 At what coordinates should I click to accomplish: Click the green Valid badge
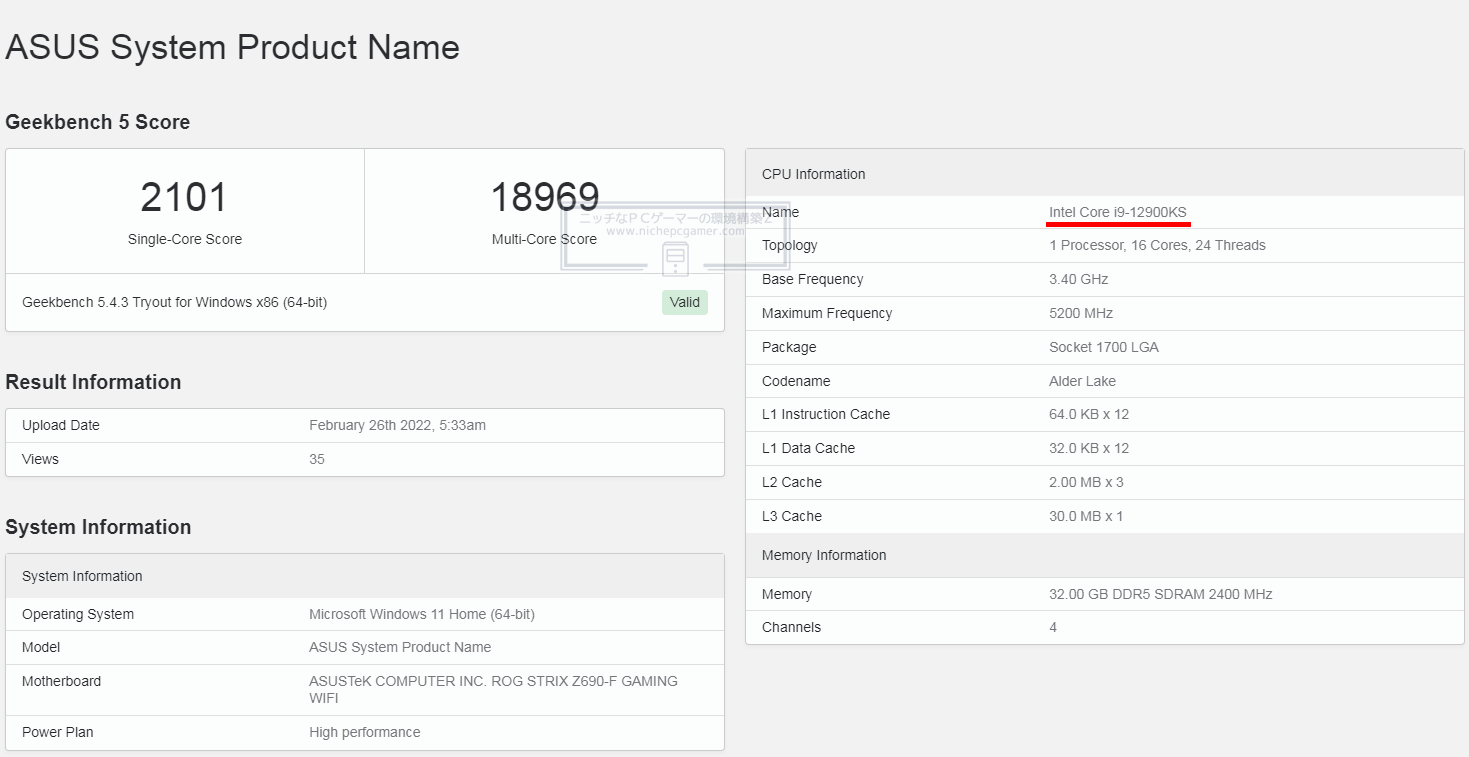pyautogui.click(x=684, y=302)
